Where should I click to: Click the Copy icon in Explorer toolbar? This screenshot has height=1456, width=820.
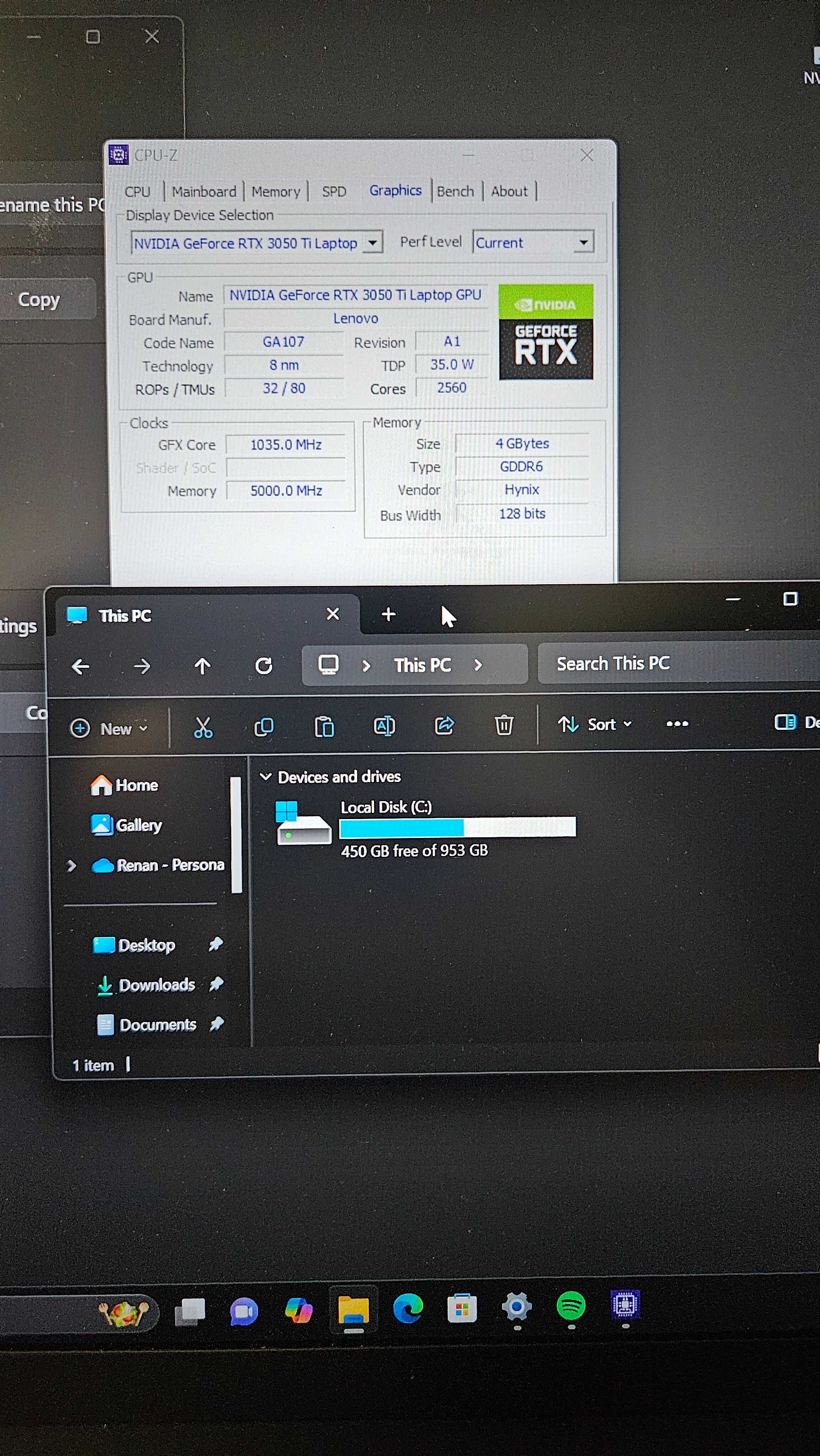point(264,726)
